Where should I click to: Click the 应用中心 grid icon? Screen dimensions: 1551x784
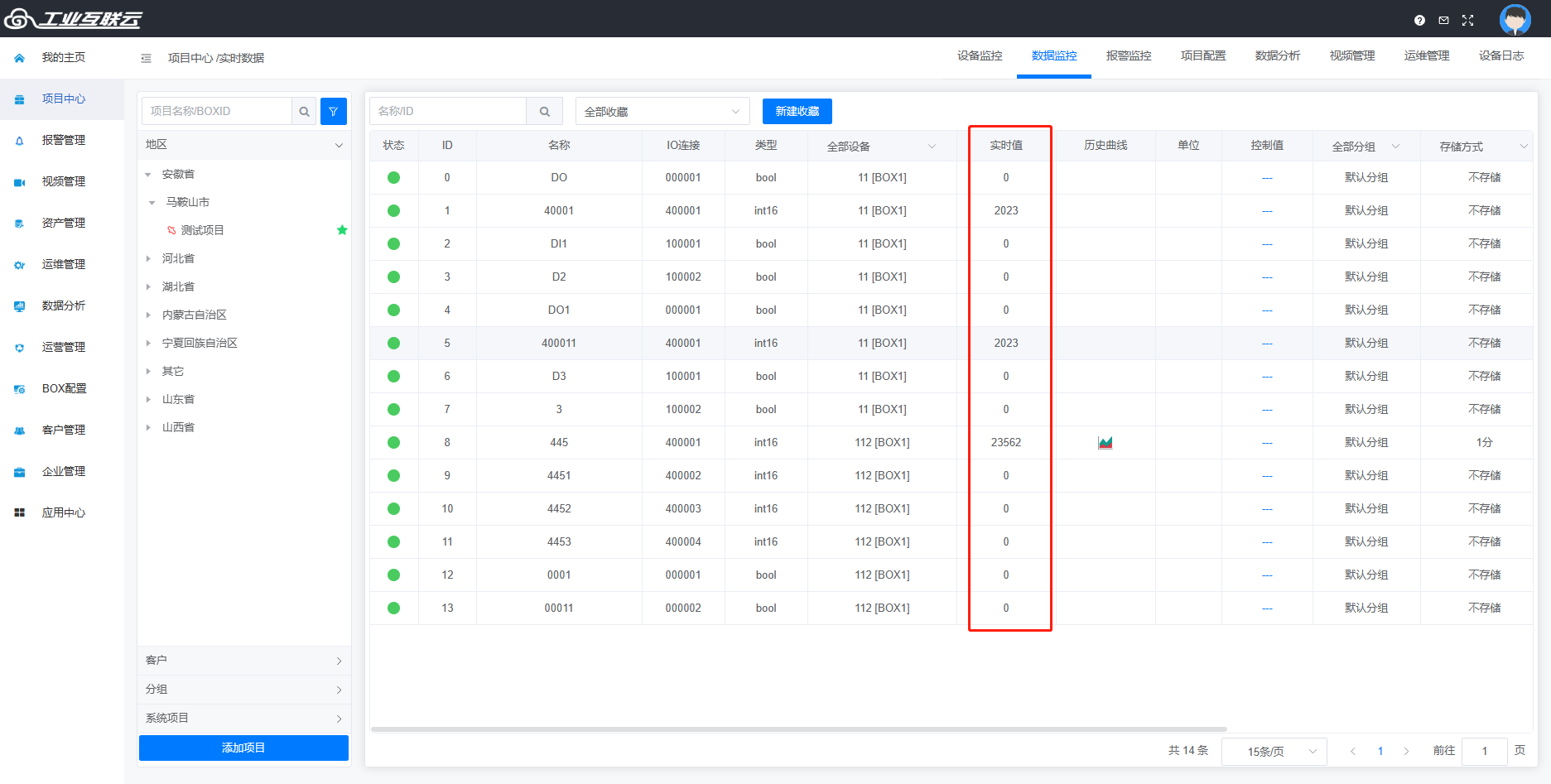(20, 513)
